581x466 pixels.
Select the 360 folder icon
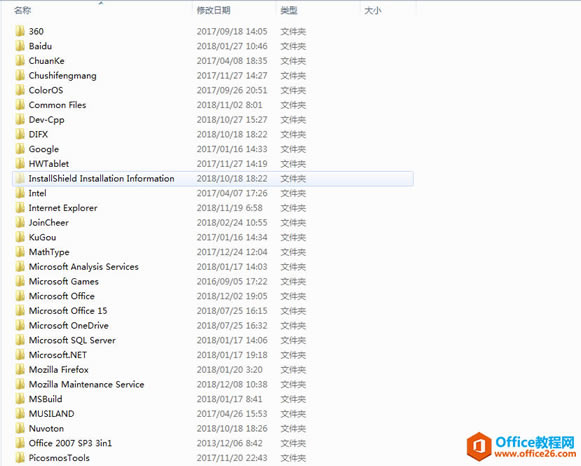coord(20,31)
